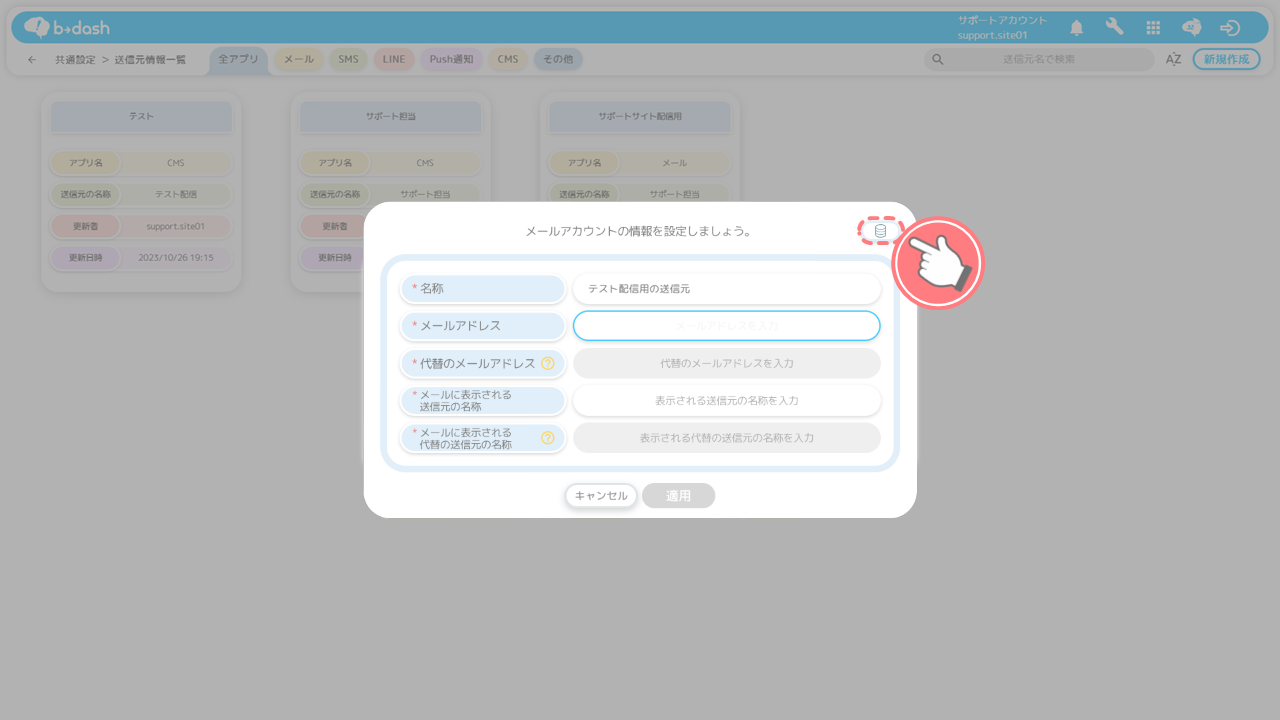Viewport: 1280px width, 720px height.
Task: Click the 新規作成 button
Action: point(1226,59)
